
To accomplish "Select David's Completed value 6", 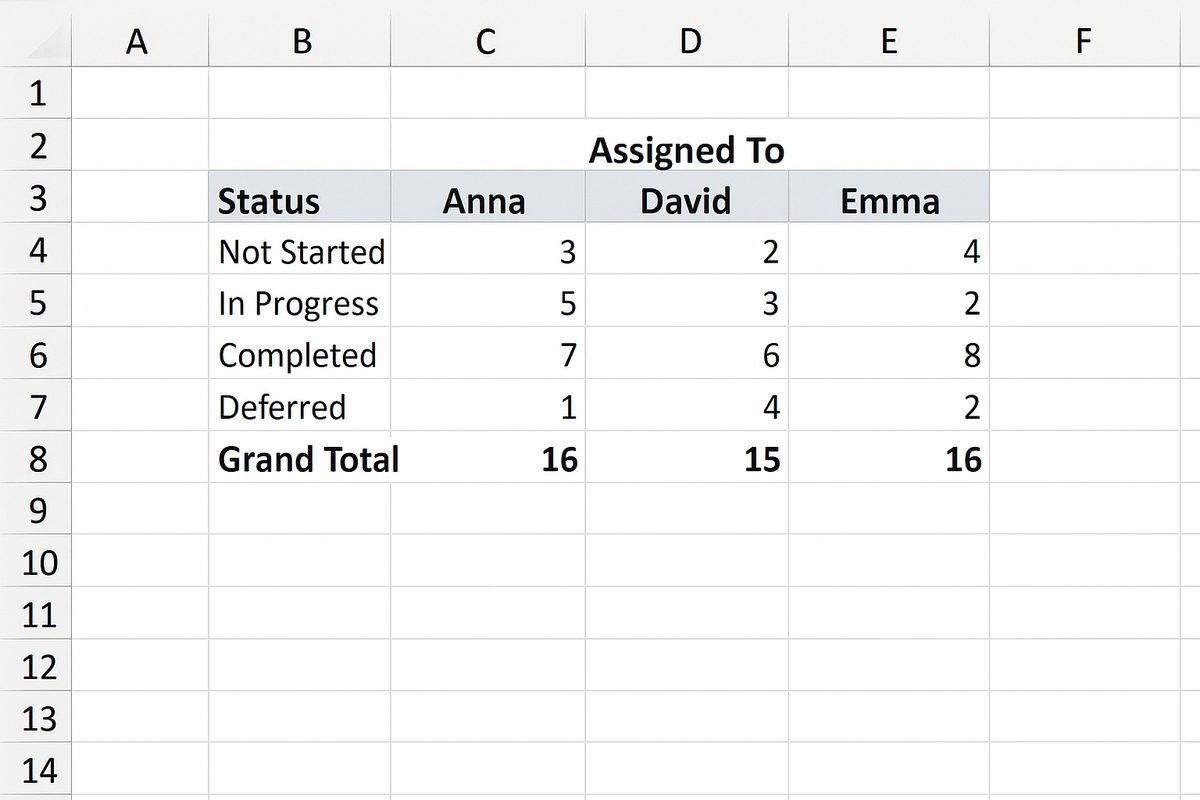I will click(x=686, y=353).
